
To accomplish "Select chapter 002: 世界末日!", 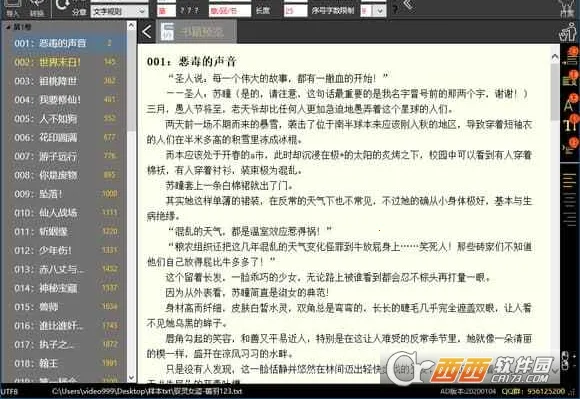I will tap(63, 62).
